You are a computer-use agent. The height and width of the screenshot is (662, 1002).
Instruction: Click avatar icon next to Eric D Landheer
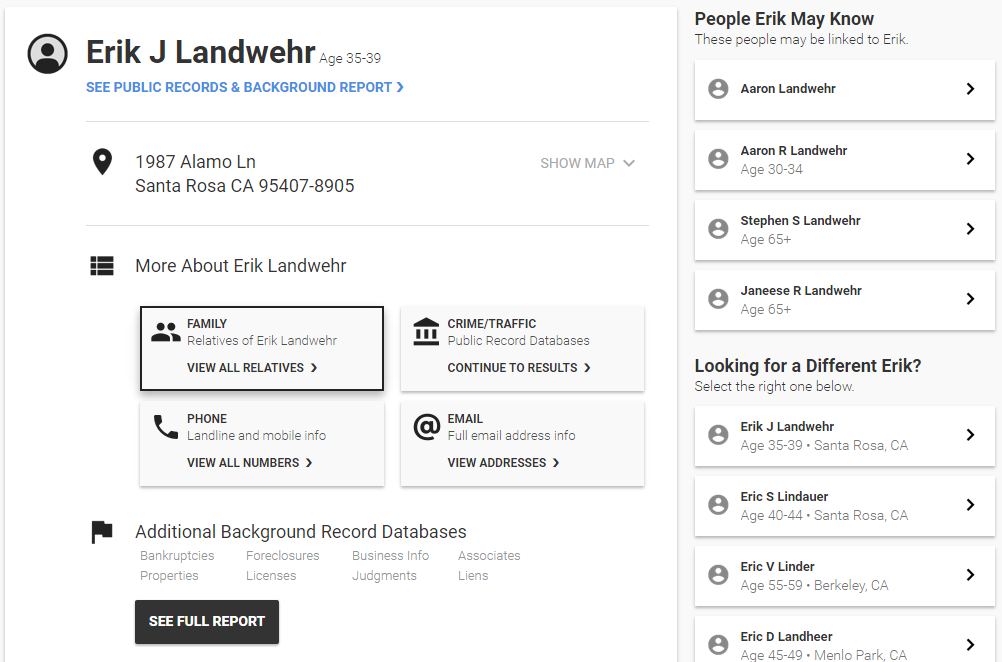pos(718,645)
